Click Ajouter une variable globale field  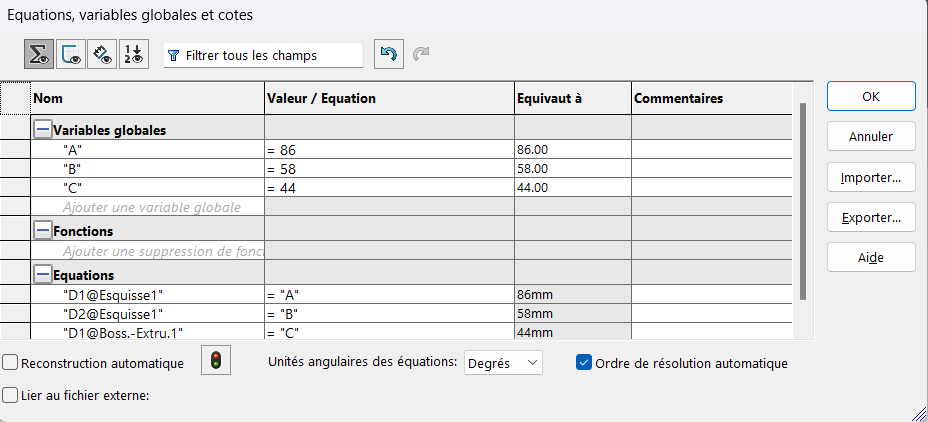tap(150, 208)
